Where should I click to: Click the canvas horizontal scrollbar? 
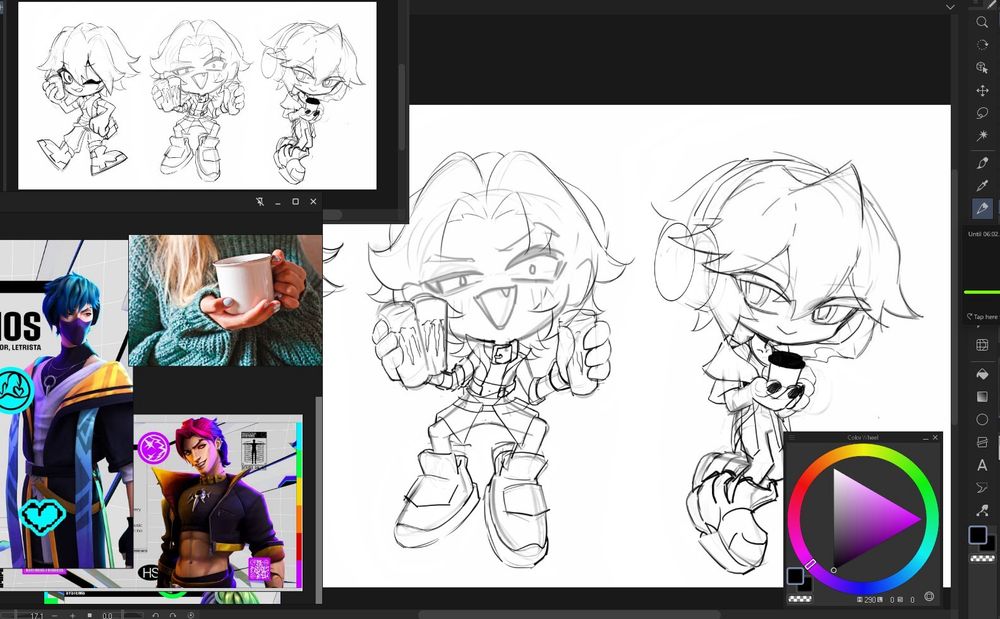569,615
